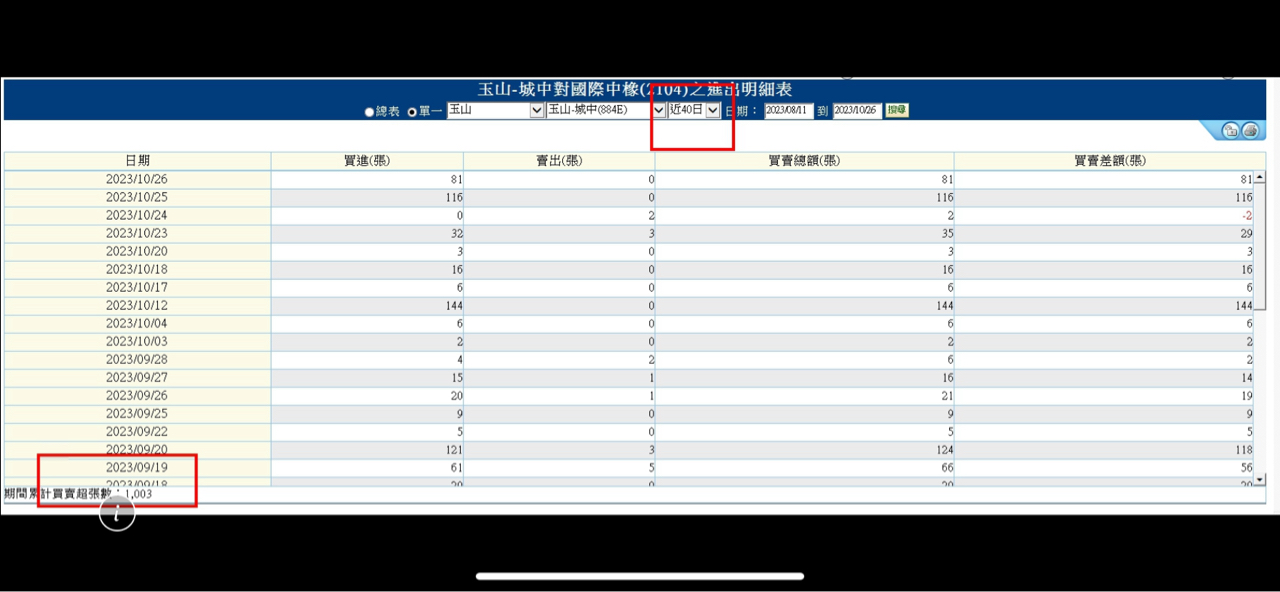The image size is (1280, 592).
Task: Click the 買進 value 121 in 2023/09/20 row
Action: (x=454, y=450)
